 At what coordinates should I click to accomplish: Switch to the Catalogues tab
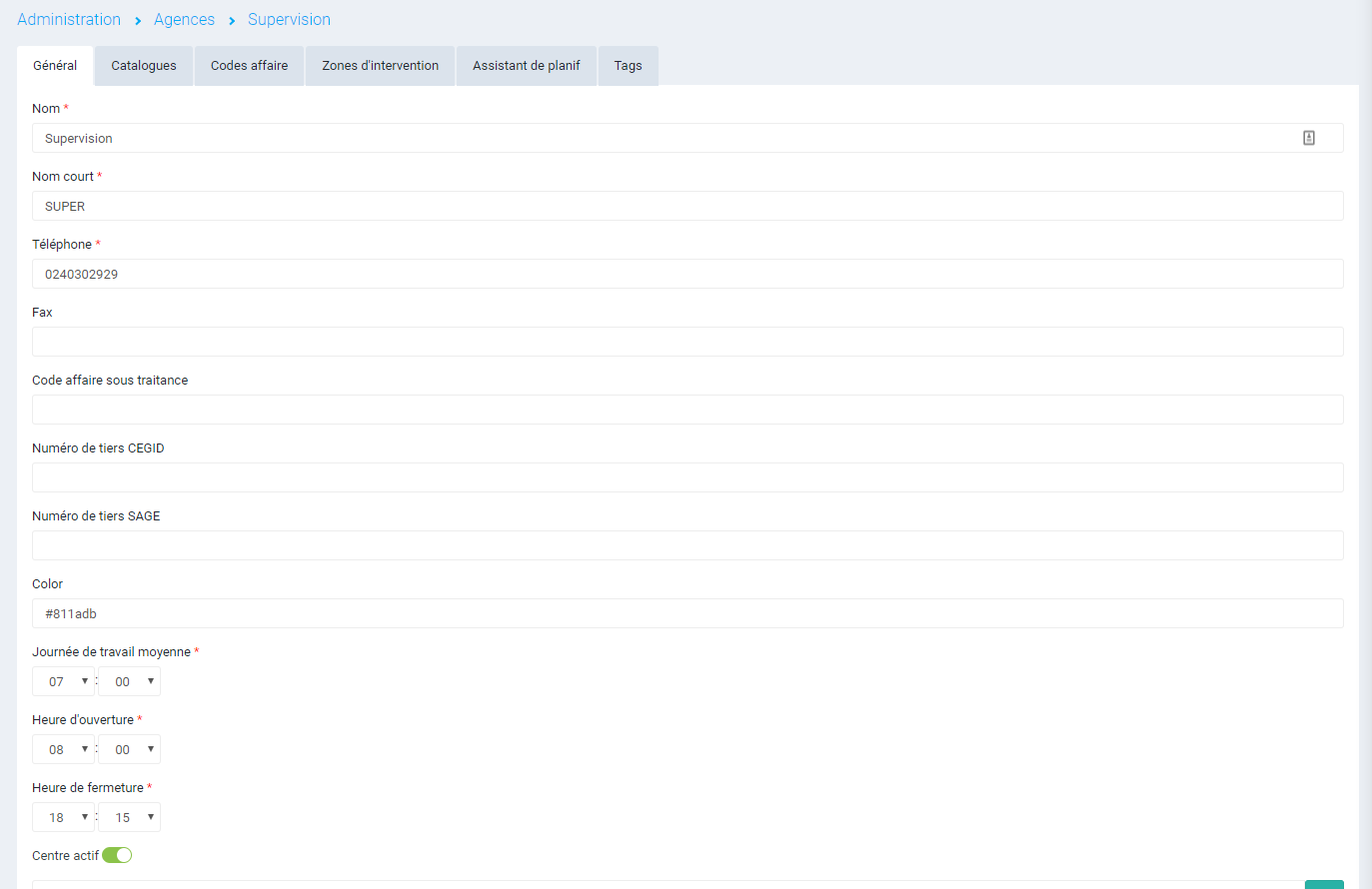tap(144, 66)
